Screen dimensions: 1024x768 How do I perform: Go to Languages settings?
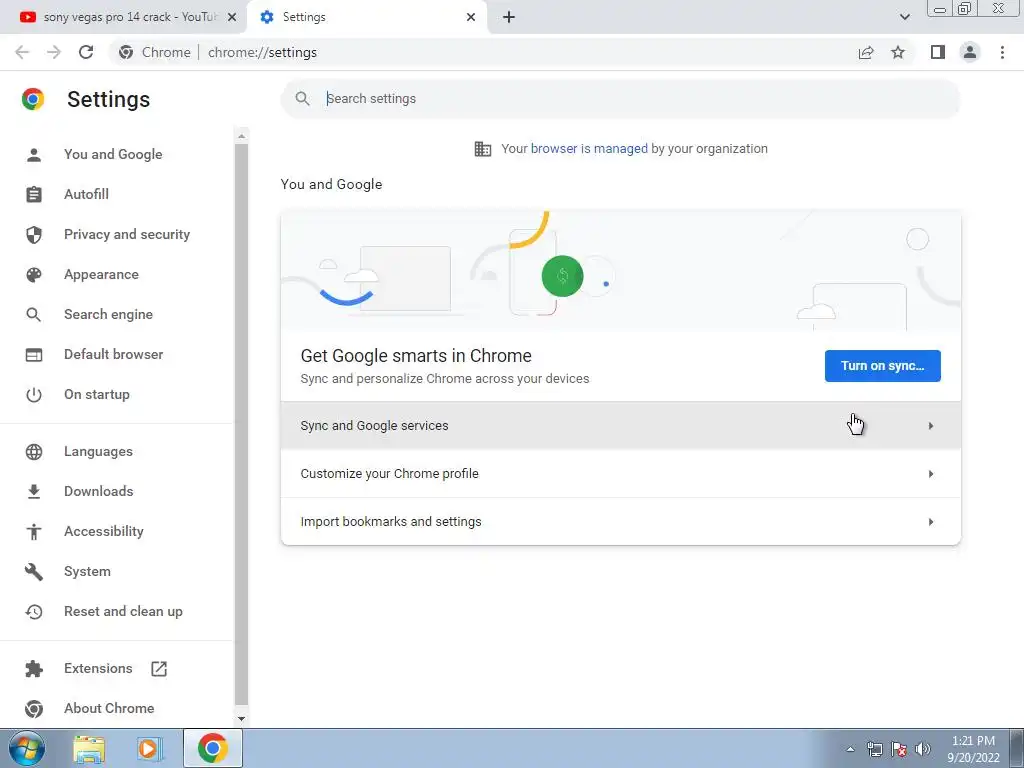click(x=98, y=451)
